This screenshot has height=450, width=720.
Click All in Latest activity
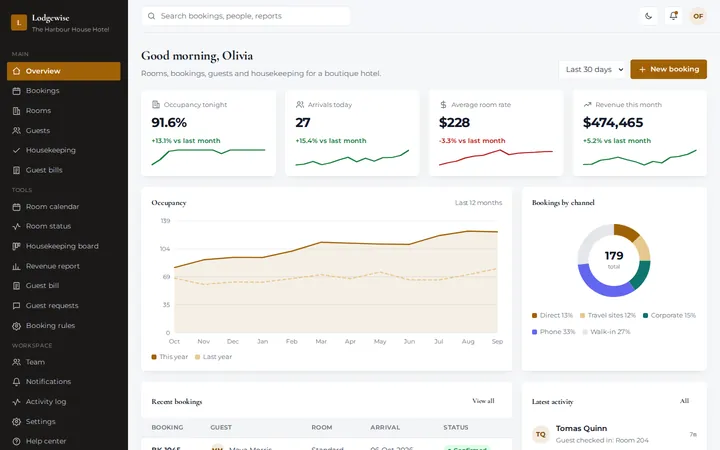point(684,401)
